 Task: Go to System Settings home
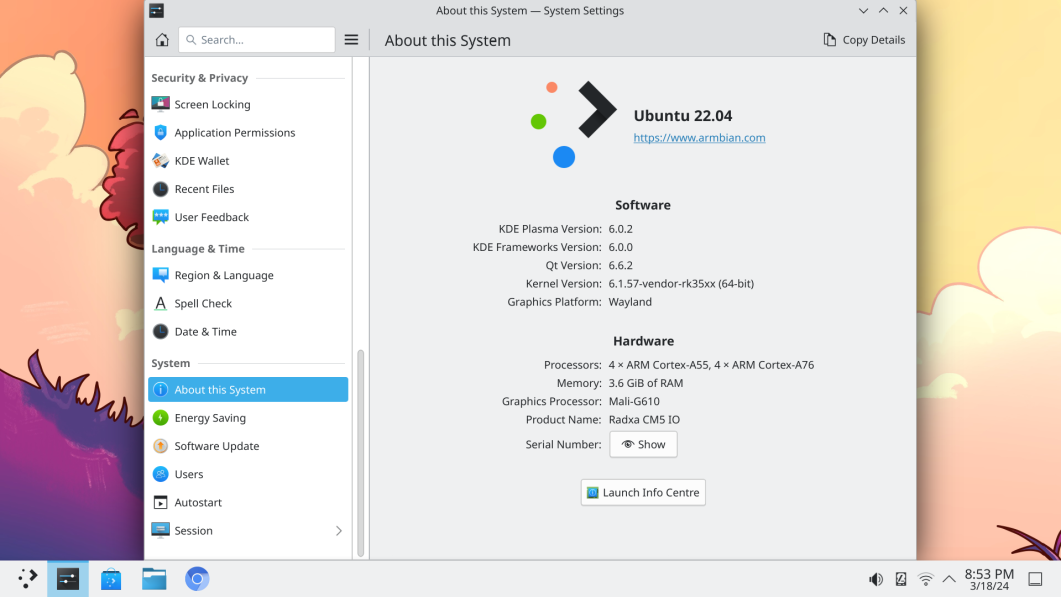tap(162, 40)
